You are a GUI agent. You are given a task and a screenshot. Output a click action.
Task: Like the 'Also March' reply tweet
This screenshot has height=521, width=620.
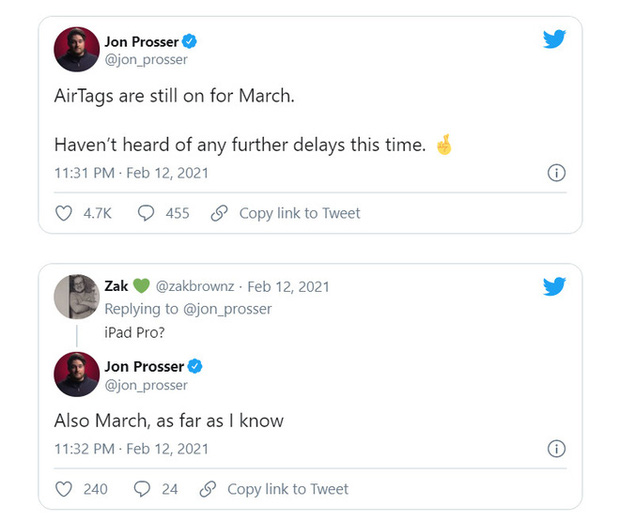[x=64, y=489]
